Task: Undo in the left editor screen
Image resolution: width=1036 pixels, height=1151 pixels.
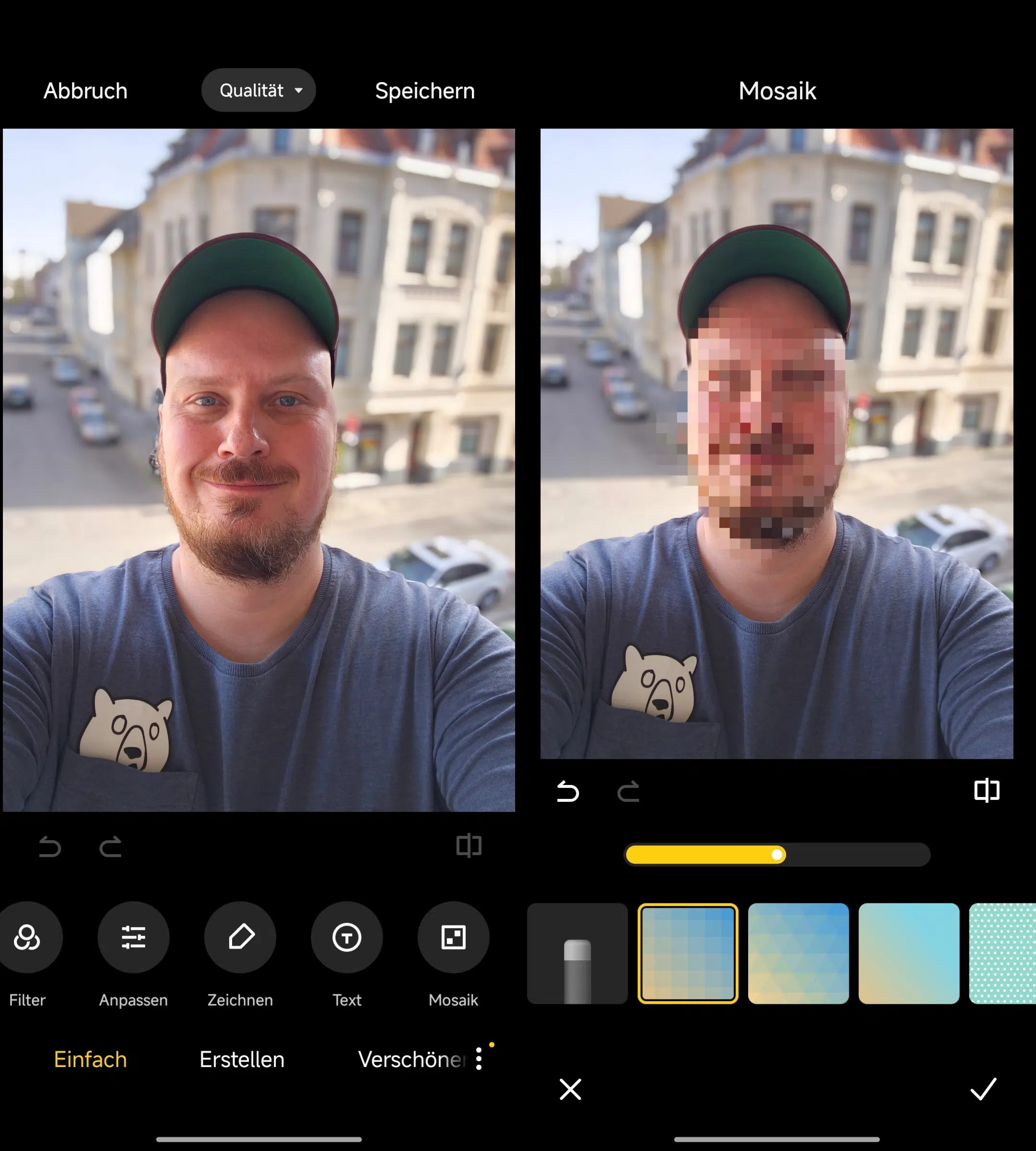Action: point(49,846)
